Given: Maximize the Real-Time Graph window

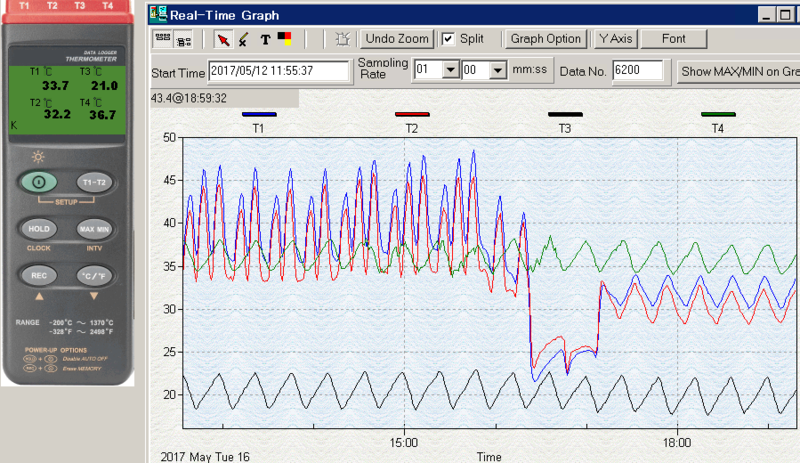Looking at the screenshot, I should click(785, 14).
